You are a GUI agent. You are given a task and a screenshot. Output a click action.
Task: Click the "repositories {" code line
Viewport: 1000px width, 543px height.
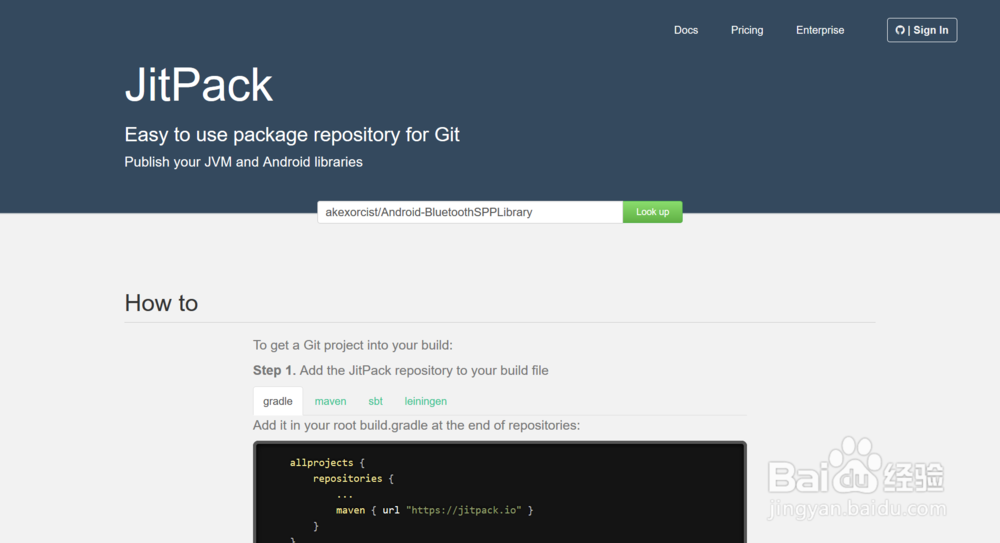353,479
